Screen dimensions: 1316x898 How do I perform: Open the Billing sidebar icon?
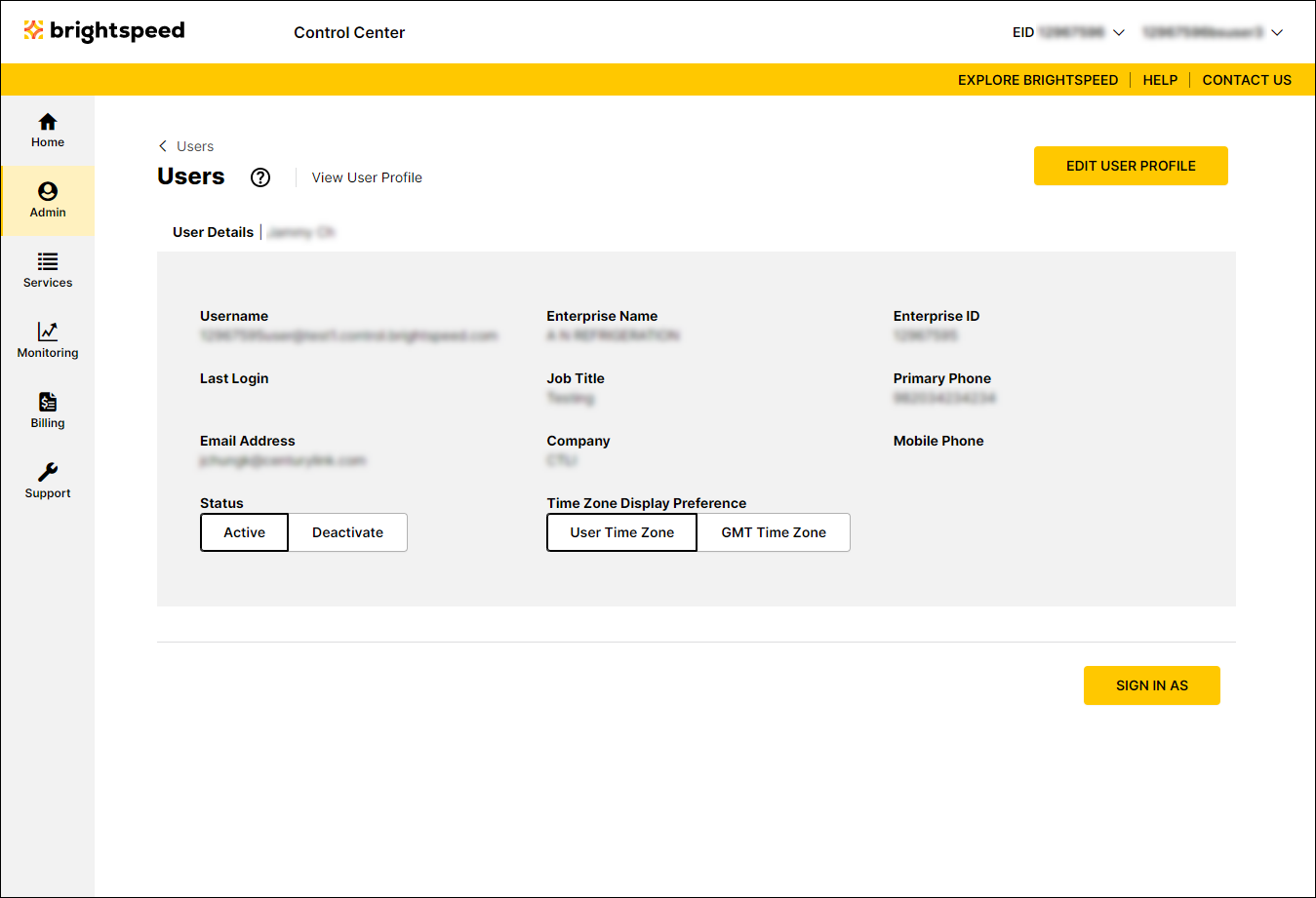click(48, 410)
